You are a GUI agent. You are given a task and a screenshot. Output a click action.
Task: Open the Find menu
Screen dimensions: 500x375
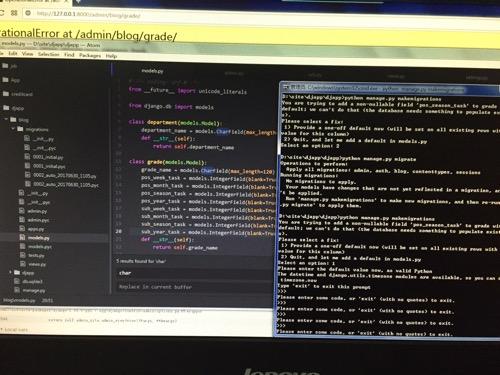pyautogui.click(x=69, y=54)
